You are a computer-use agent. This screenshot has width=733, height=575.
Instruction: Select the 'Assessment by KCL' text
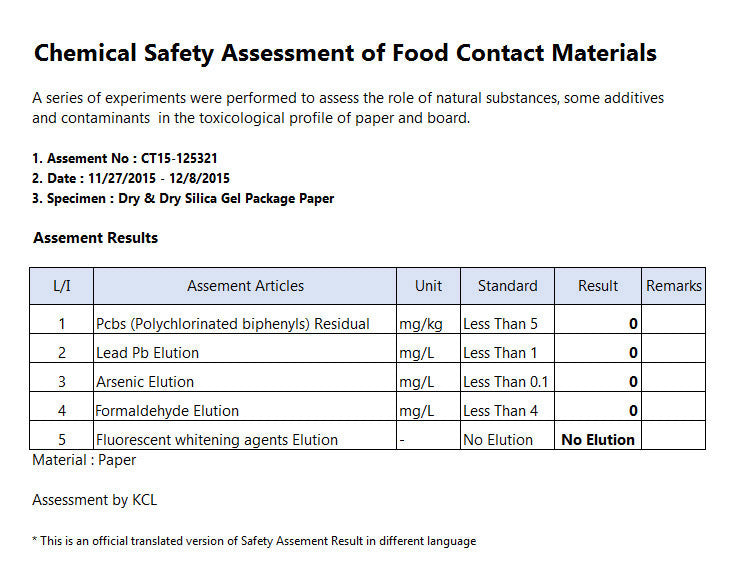(95, 500)
